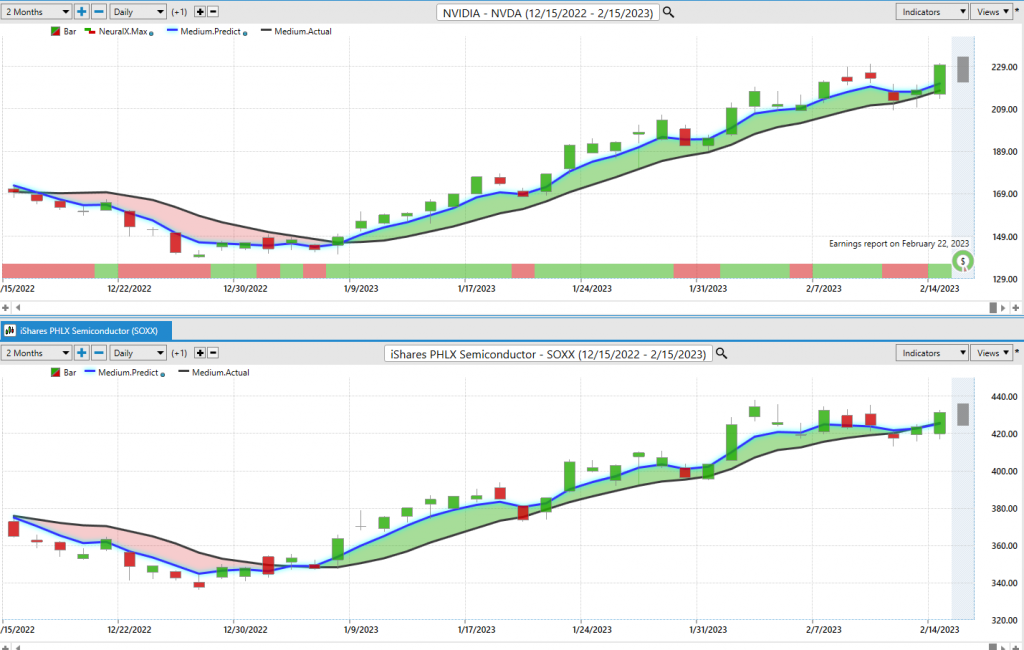Screen dimensions: 1024x650
Task: Click the 2/14/2023 date label on SOXX axis
Action: (x=940, y=630)
